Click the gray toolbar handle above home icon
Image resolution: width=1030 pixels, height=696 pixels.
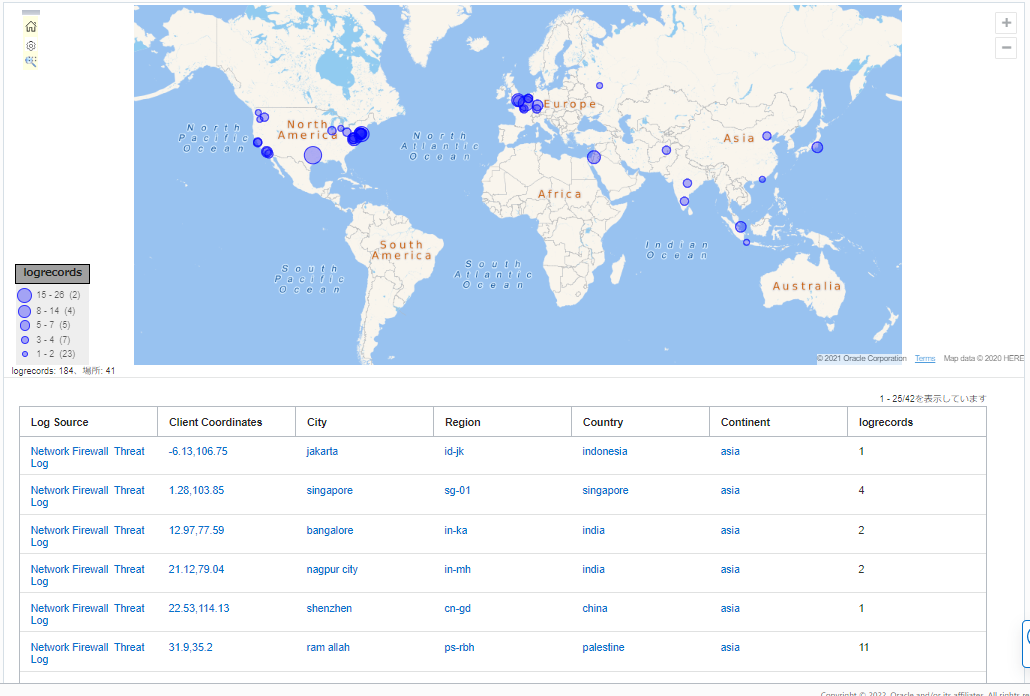pos(31,12)
